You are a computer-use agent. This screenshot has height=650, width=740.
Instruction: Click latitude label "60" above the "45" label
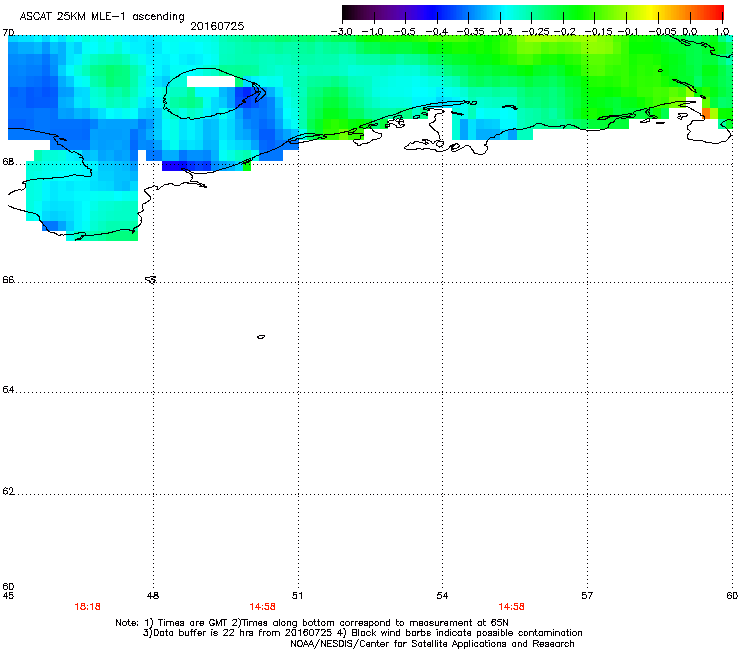coord(8,586)
